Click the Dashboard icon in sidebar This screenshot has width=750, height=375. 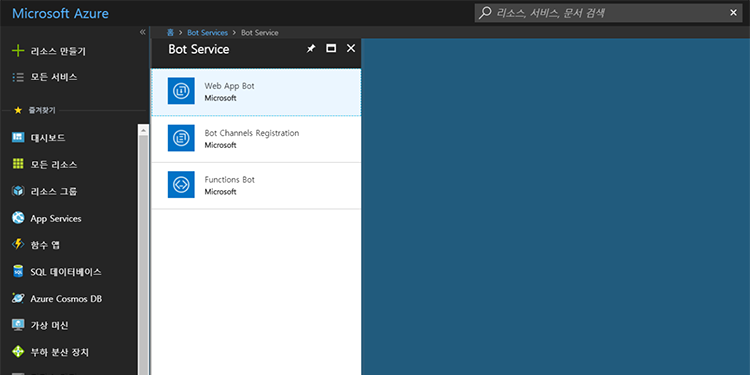click(18, 138)
